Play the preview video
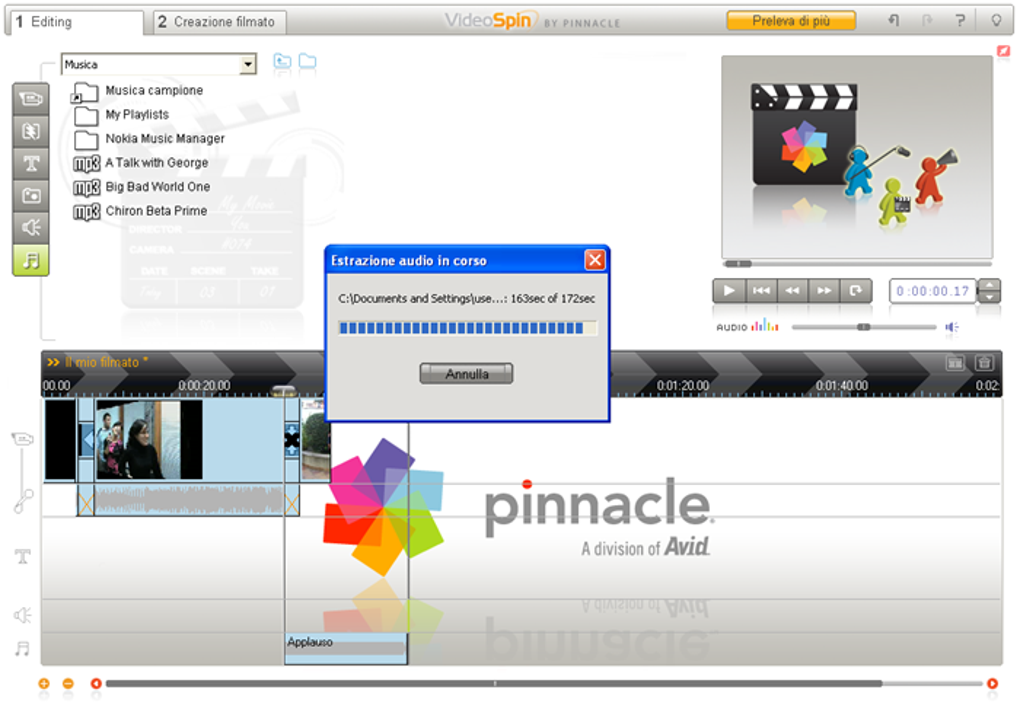This screenshot has width=1020, height=715. coord(729,291)
